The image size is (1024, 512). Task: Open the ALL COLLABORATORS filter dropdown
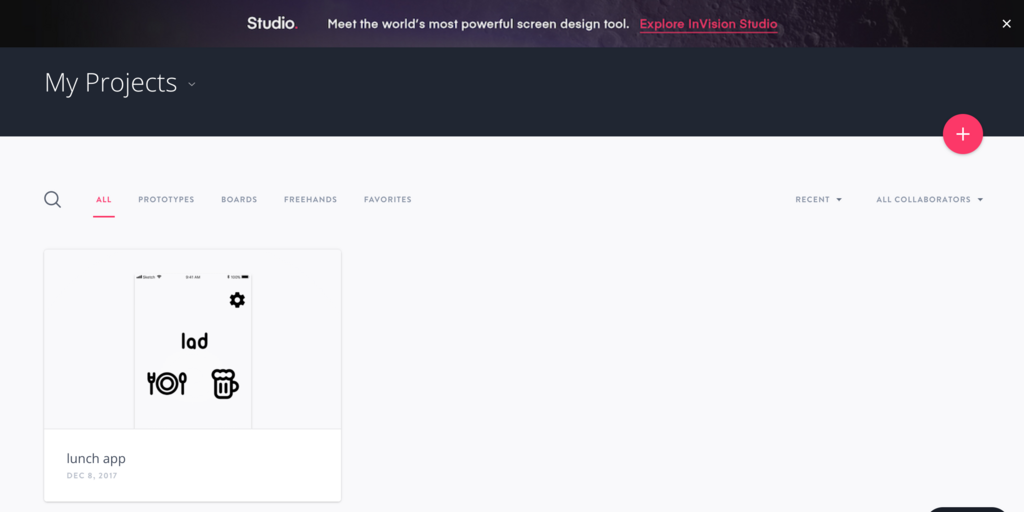click(x=929, y=200)
